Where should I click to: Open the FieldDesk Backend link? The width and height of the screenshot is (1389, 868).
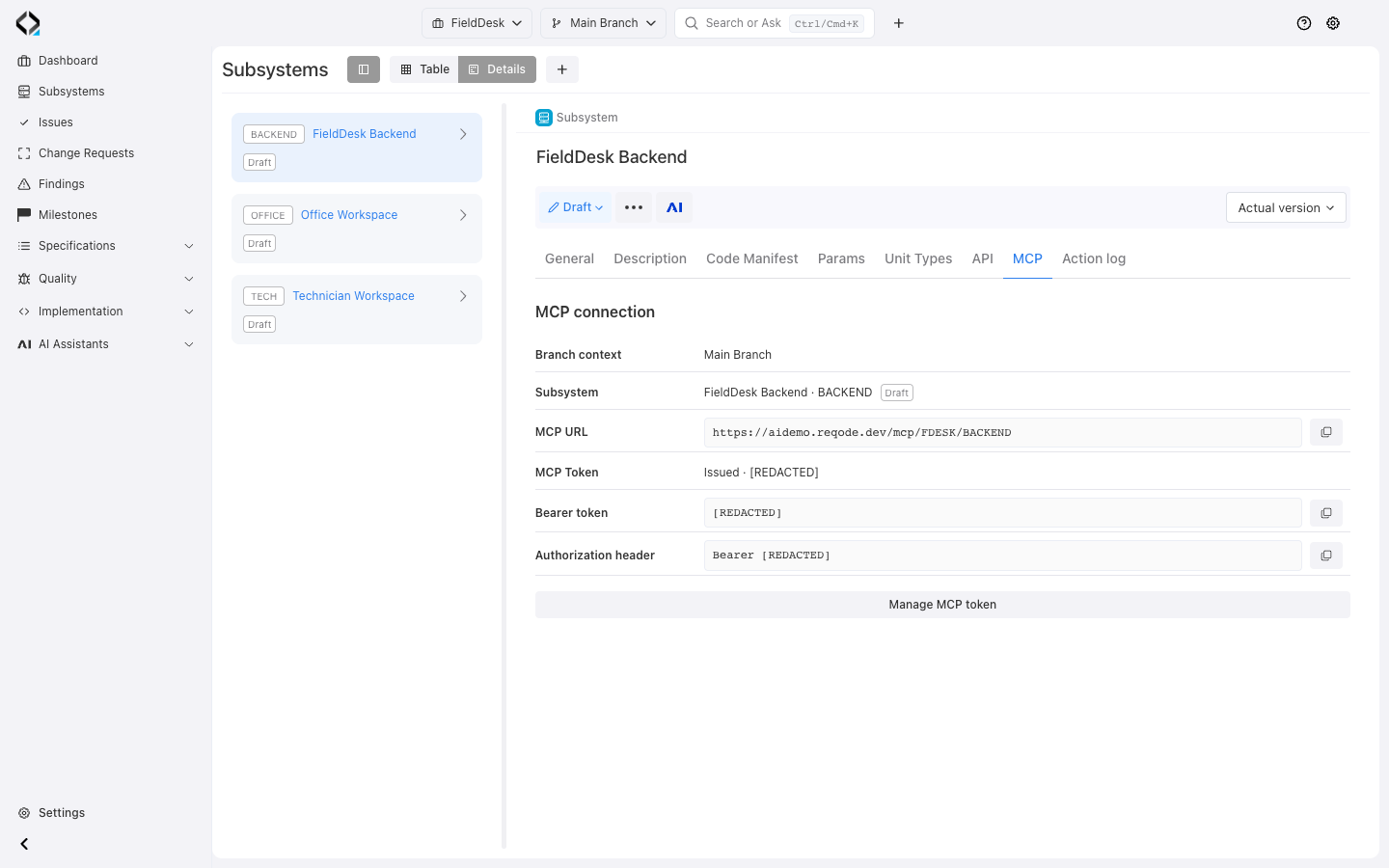tap(365, 134)
